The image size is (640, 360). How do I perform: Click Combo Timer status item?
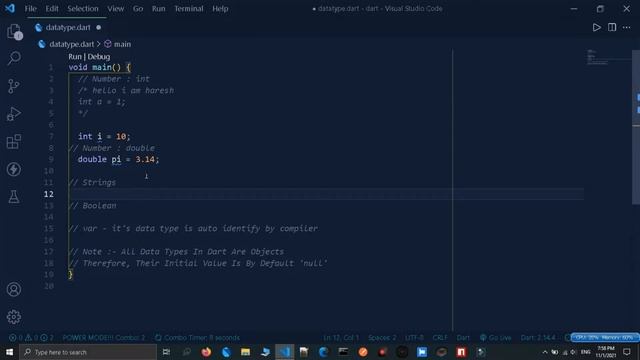pyautogui.click(x=197, y=338)
